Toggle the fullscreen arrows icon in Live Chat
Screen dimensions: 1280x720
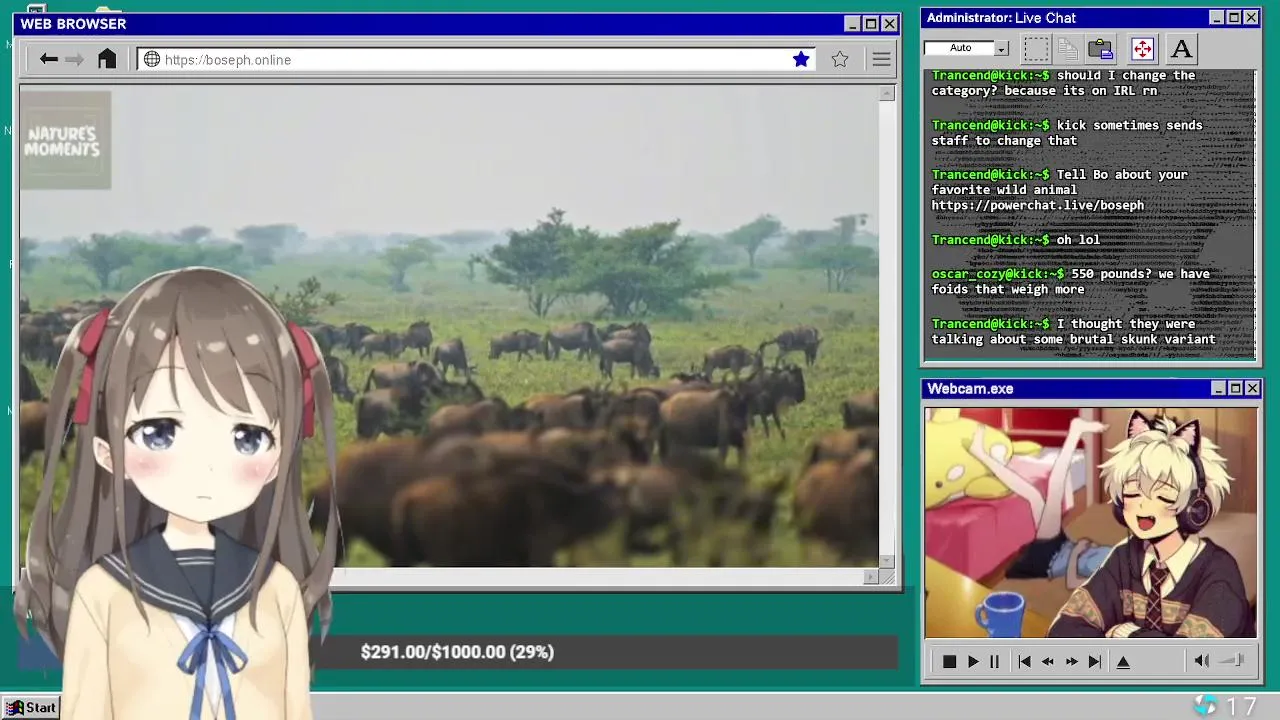(x=1142, y=48)
